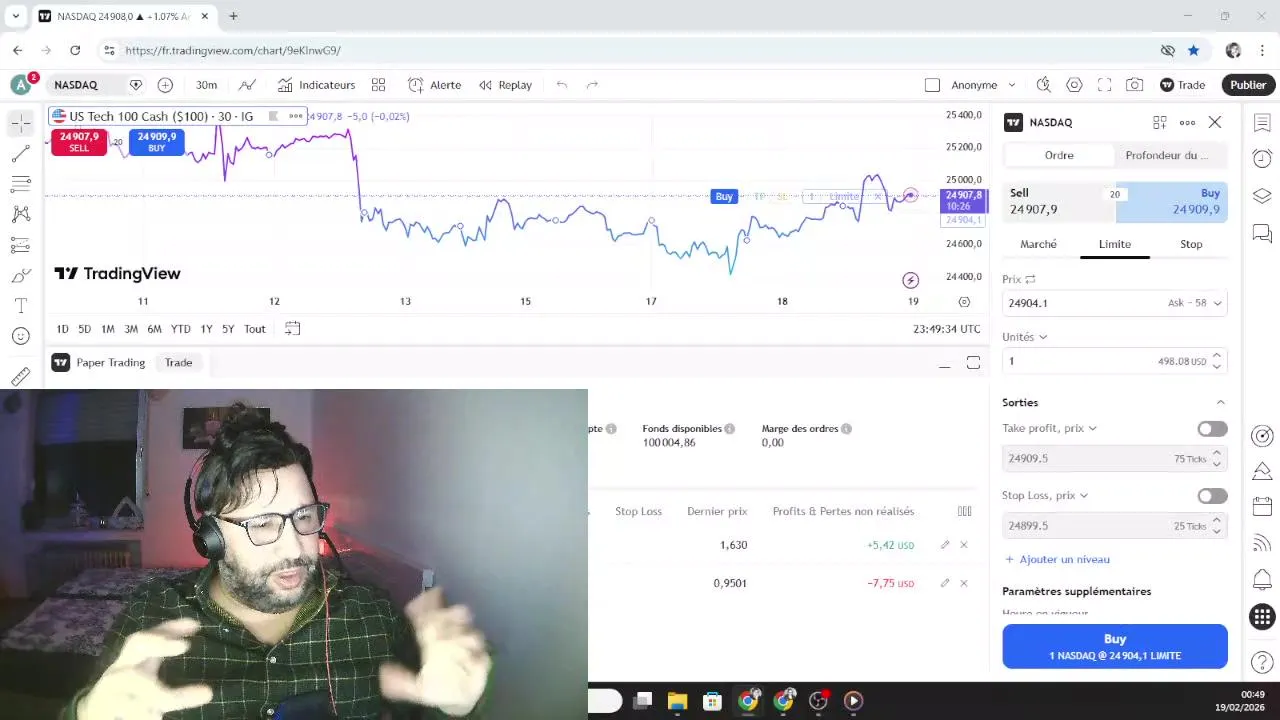The image size is (1280, 720).
Task: Select the brush drawing tool
Action: click(x=21, y=275)
